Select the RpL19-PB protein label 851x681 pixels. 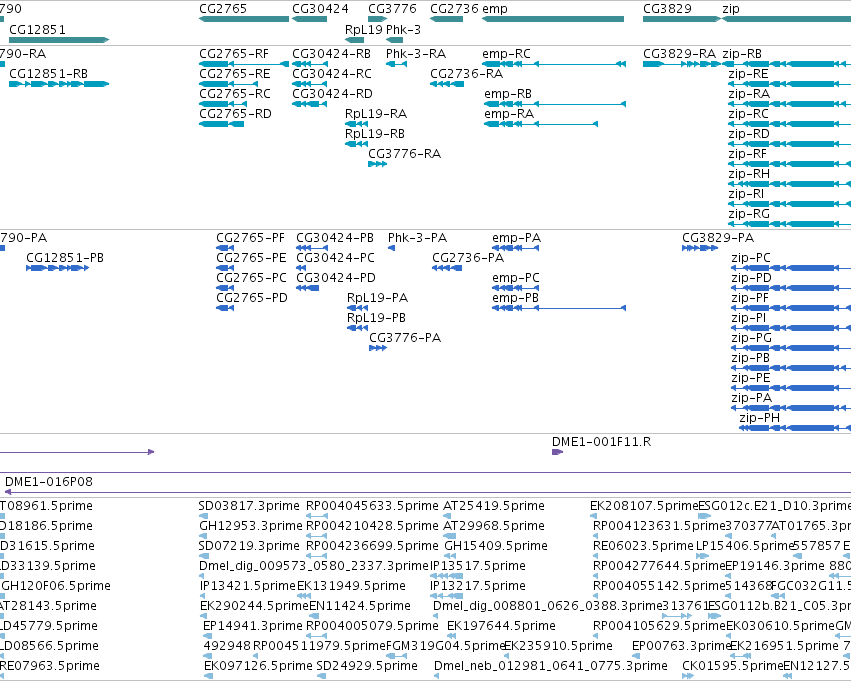click(x=376, y=318)
